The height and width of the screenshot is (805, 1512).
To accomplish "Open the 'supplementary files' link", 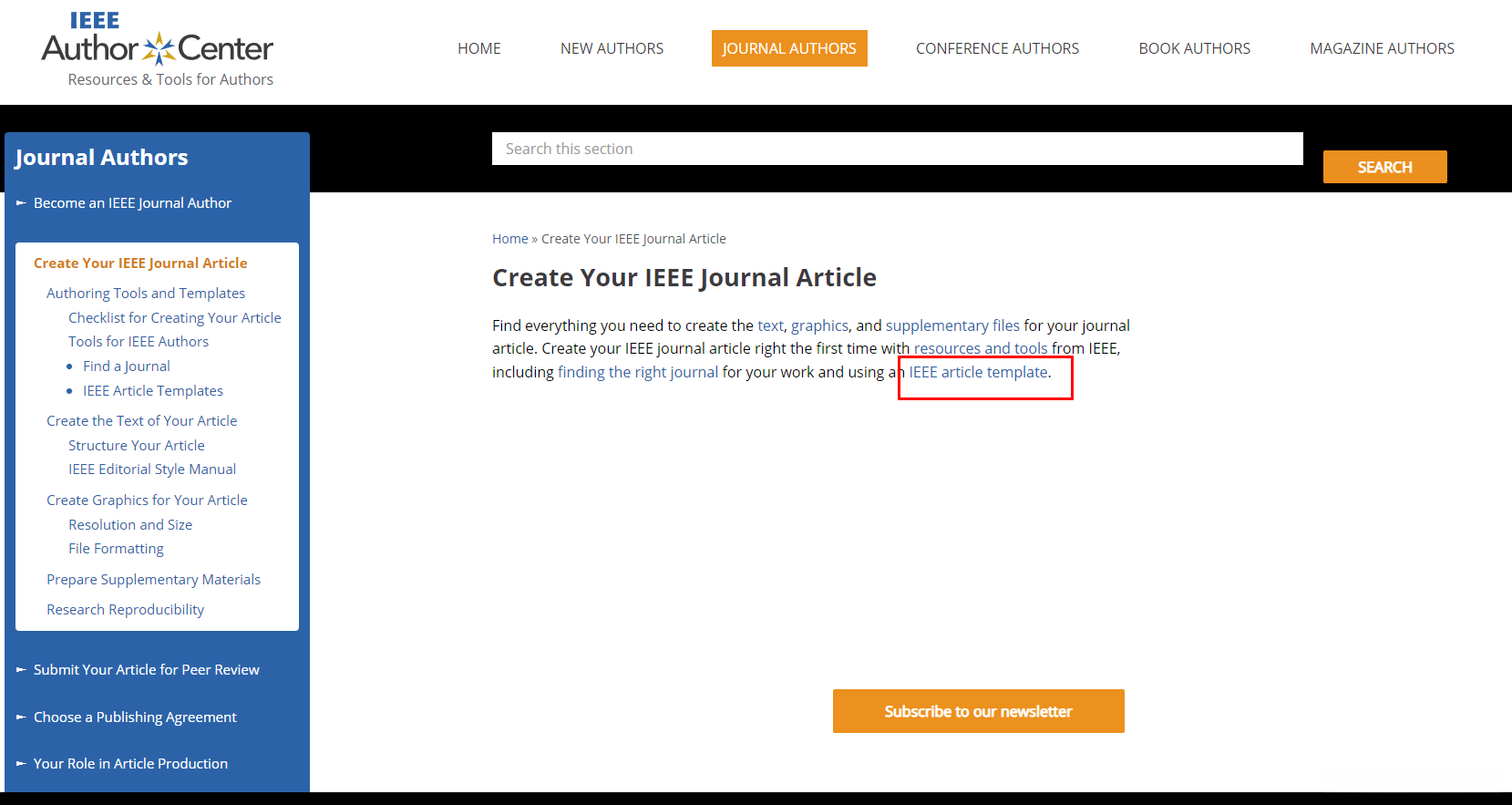I will pos(952,325).
